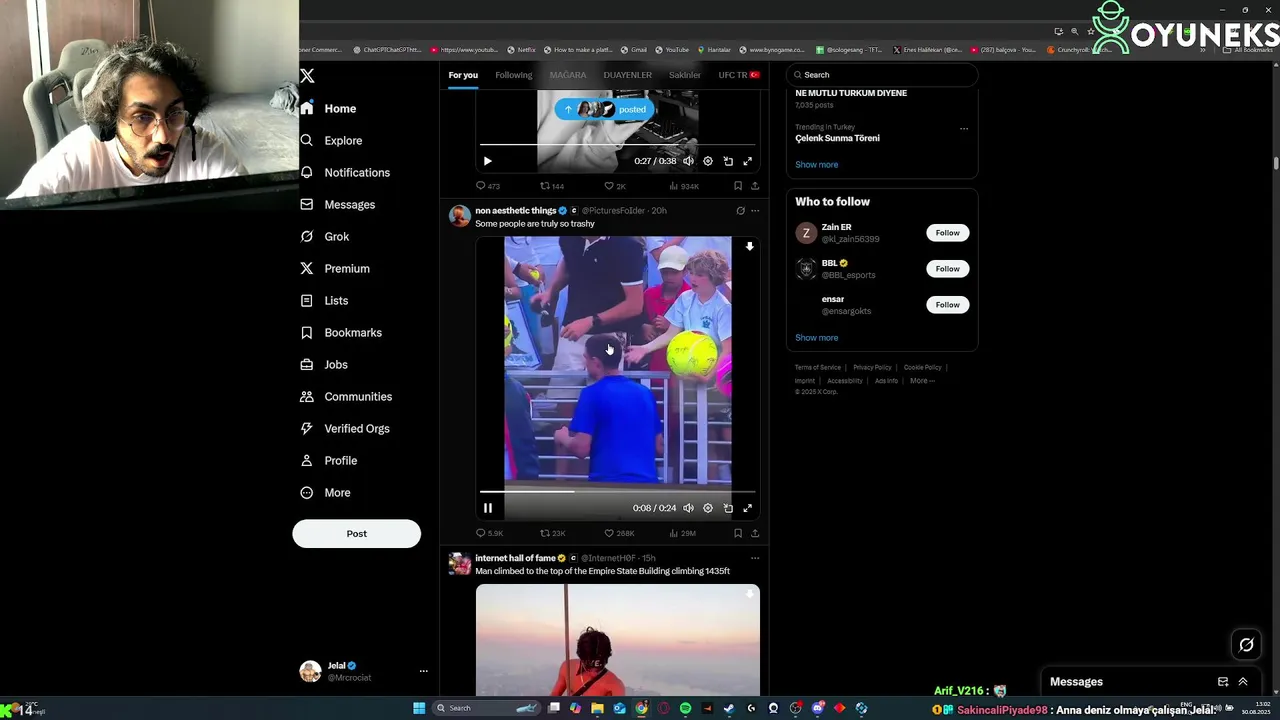This screenshot has height=720, width=1280.
Task: Pause the trashy people video
Action: (x=488, y=508)
